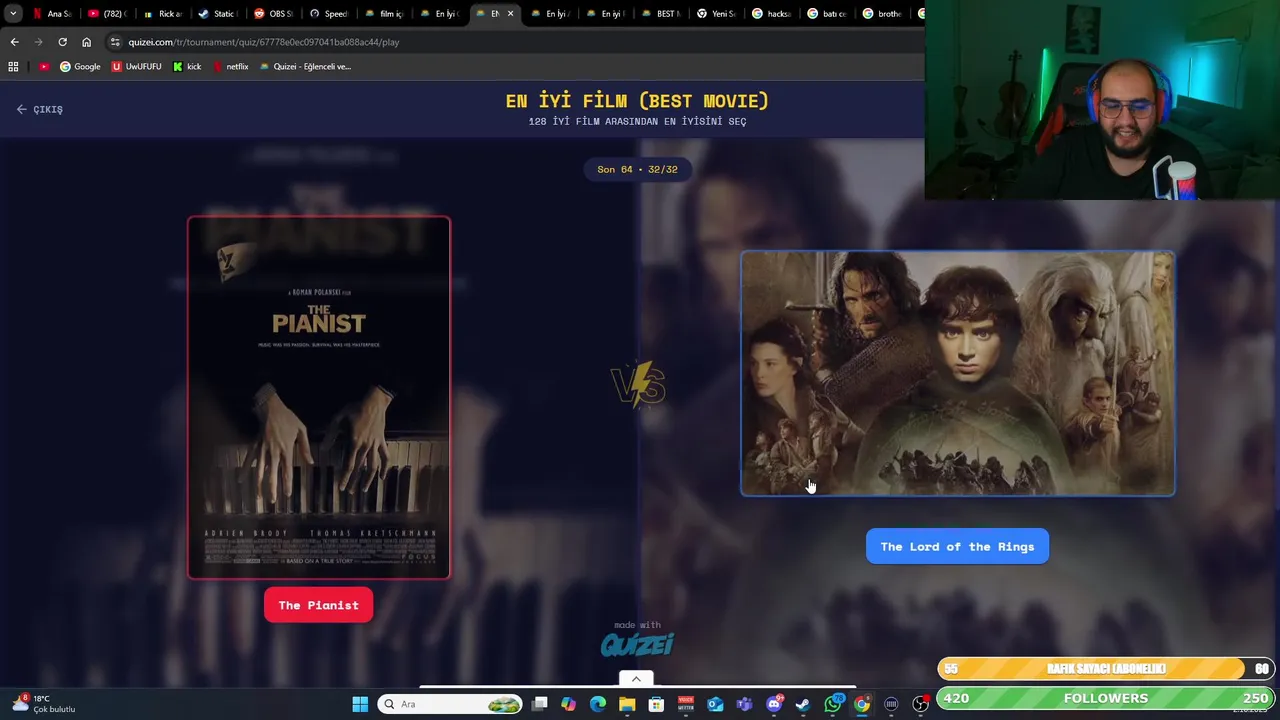Open the UwUFUFU bookmark
Screen dimensions: 1280x720
coord(136,67)
